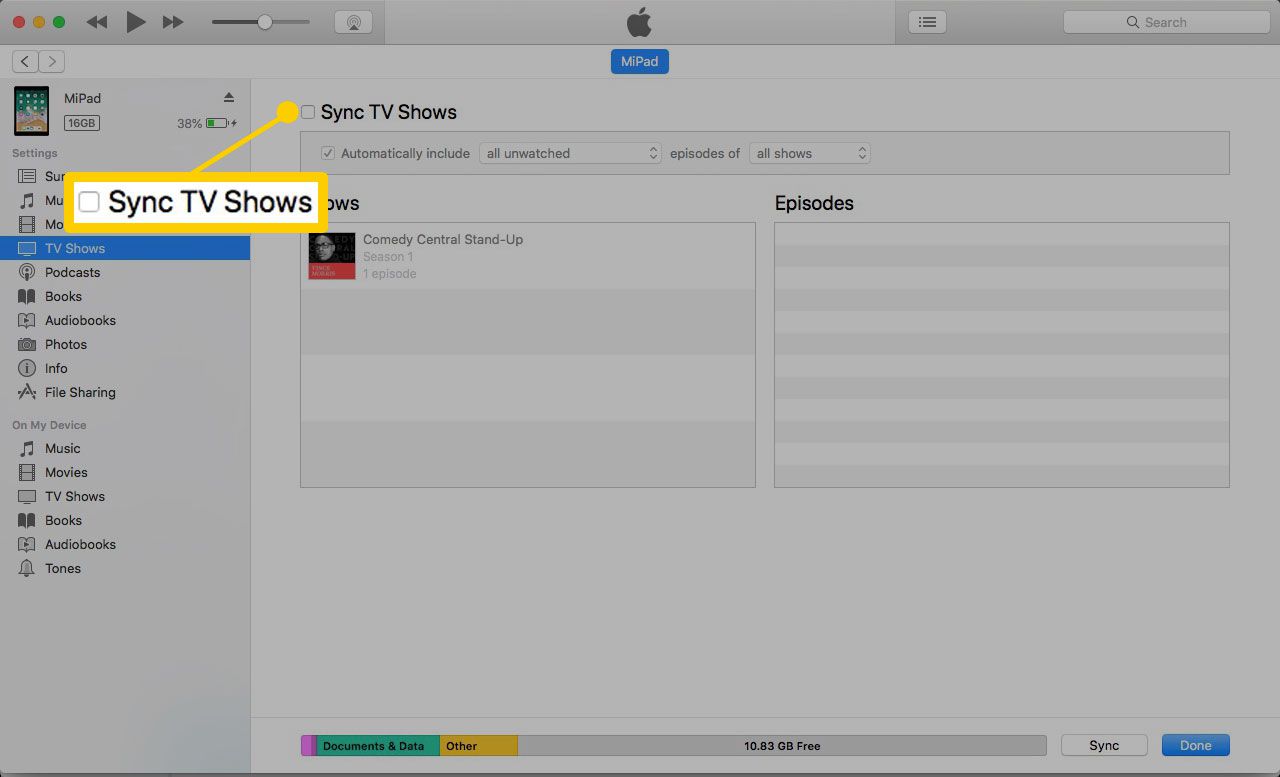Open Audiobooks under Settings
The height and width of the screenshot is (777, 1280).
(x=125, y=320)
